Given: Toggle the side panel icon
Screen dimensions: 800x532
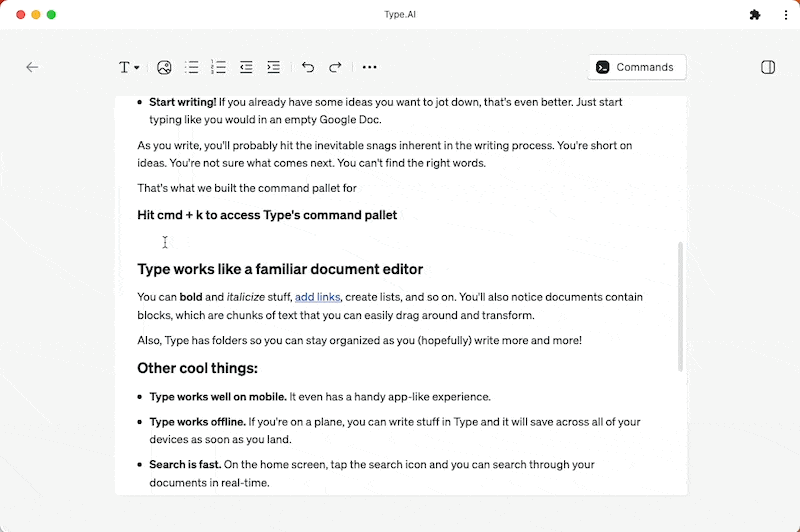Looking at the screenshot, I should [768, 67].
